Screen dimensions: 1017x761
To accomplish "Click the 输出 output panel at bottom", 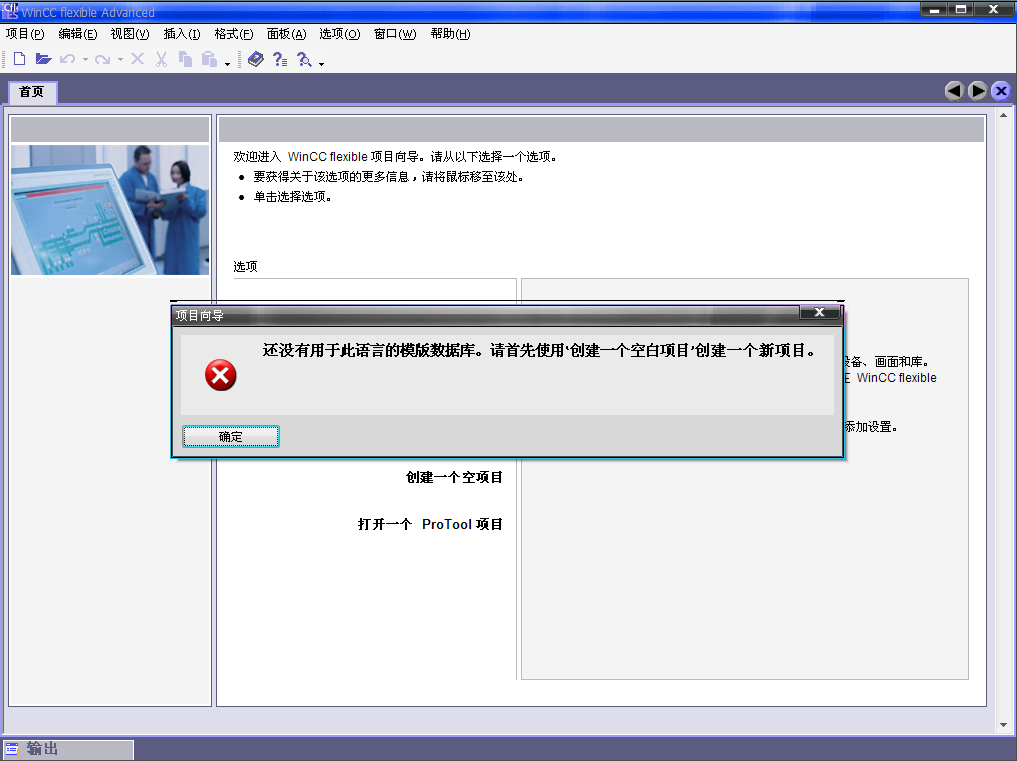I will (68, 749).
